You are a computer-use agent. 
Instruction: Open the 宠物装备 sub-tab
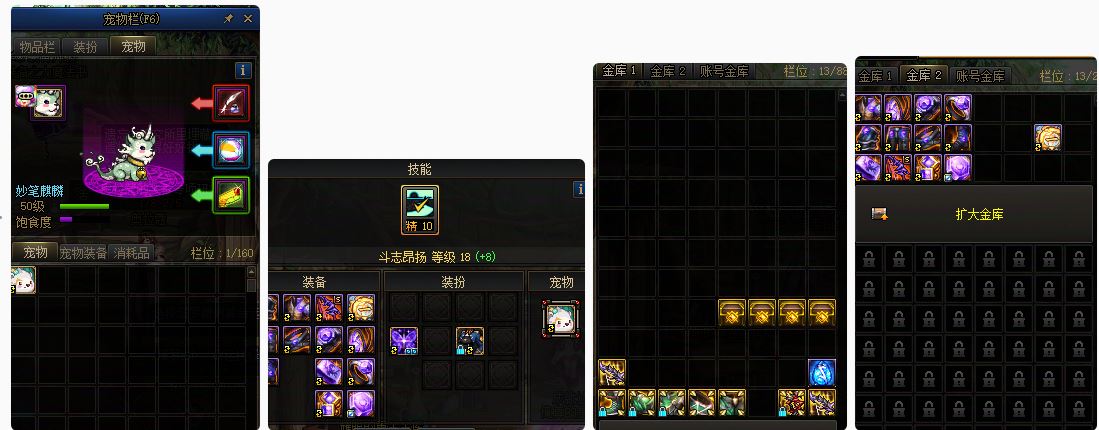pyautogui.click(x=83, y=253)
